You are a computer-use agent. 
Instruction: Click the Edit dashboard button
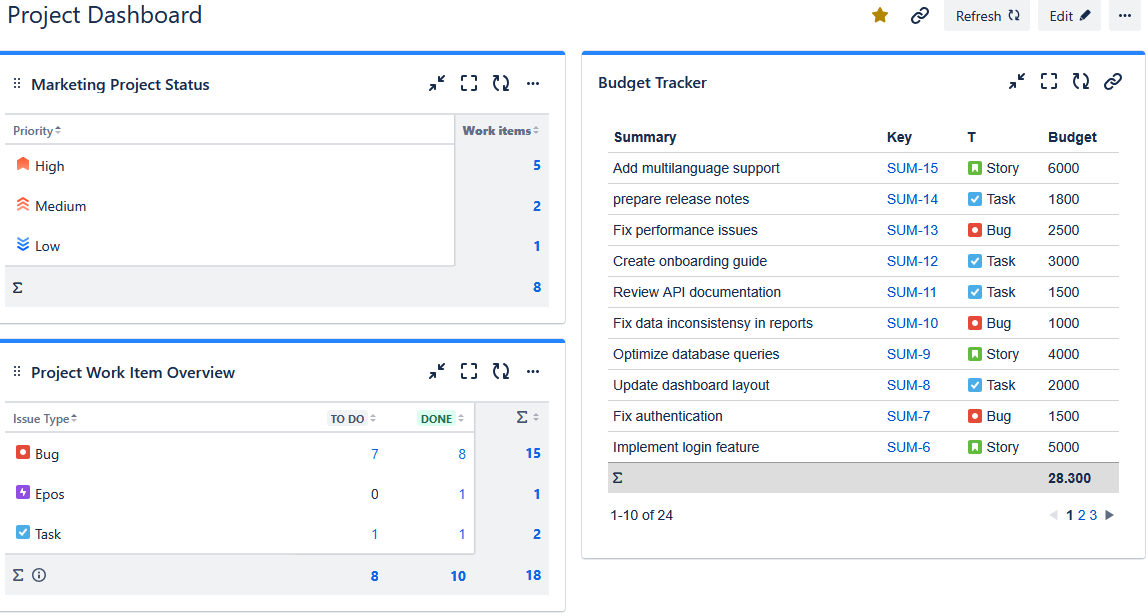coord(1069,16)
